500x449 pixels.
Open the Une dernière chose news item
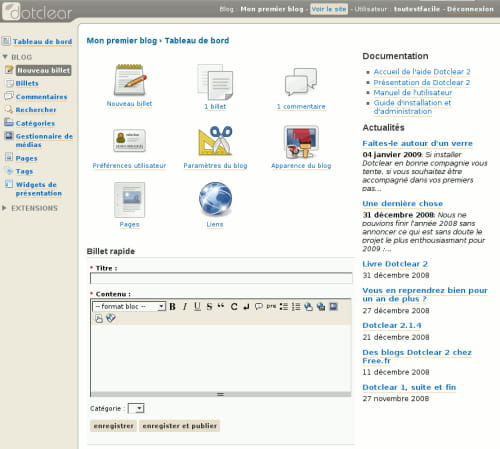tap(403, 203)
